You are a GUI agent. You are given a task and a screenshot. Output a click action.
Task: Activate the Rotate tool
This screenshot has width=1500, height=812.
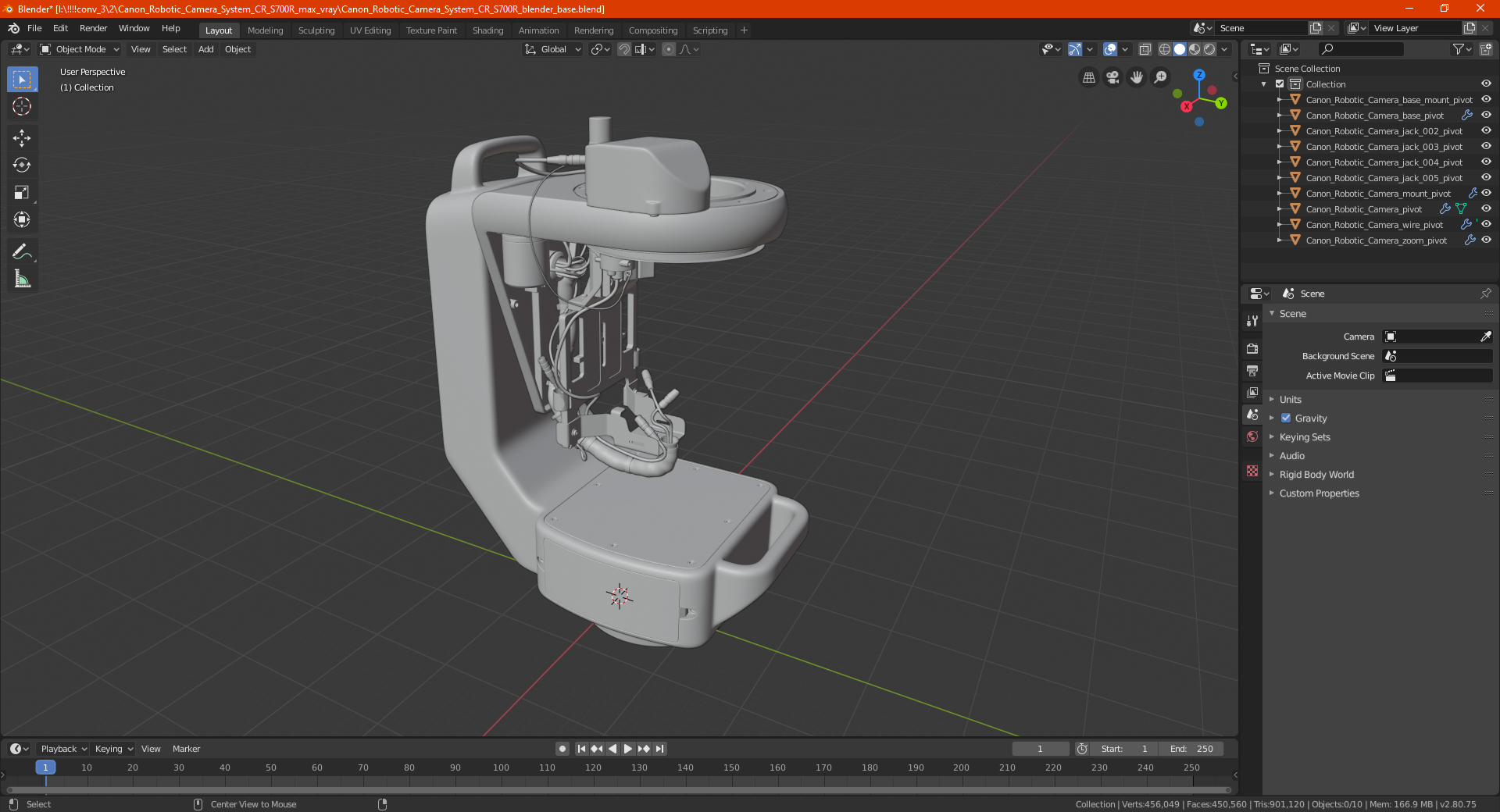22,165
